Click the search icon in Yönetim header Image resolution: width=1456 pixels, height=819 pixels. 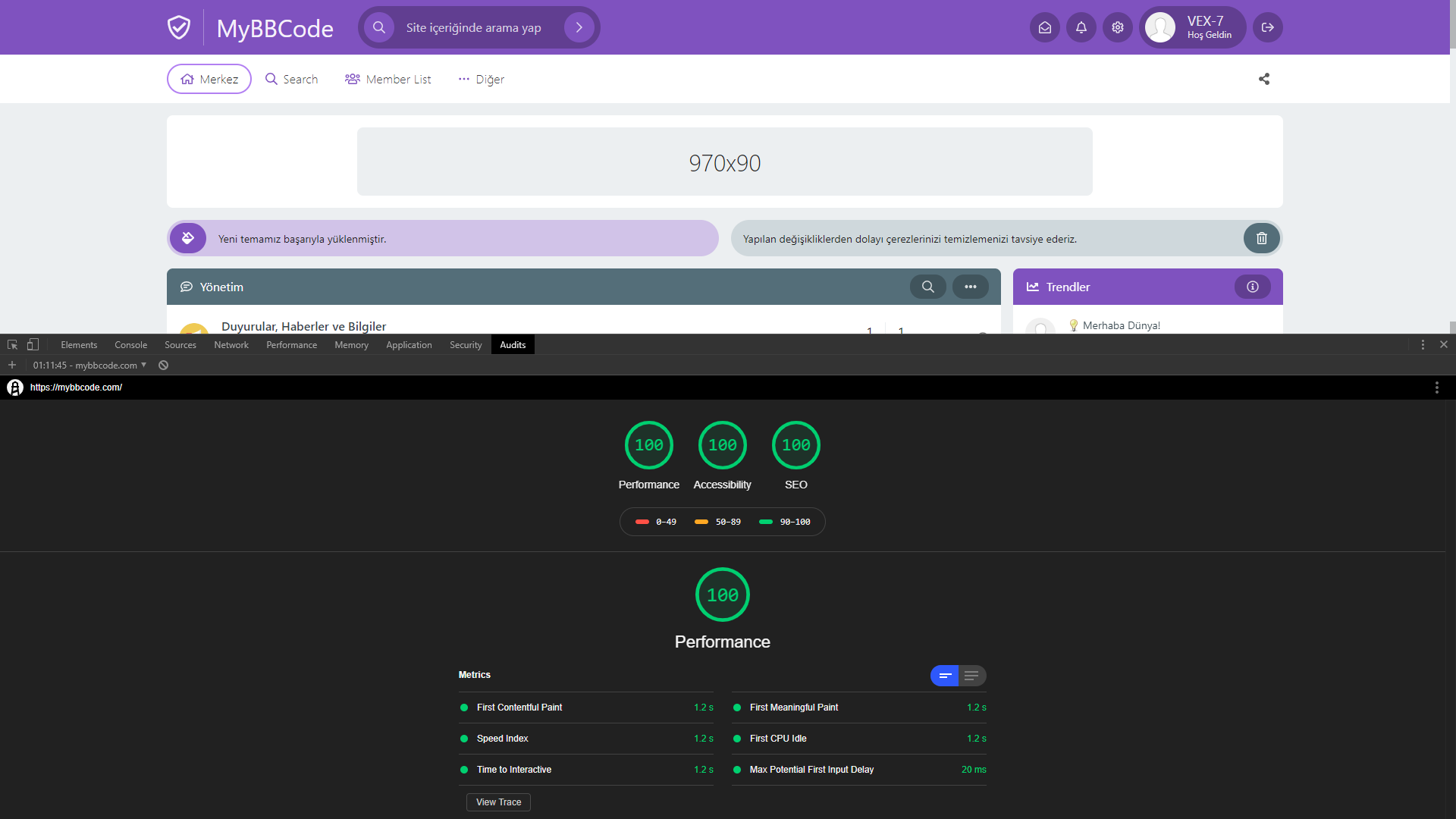(x=927, y=287)
